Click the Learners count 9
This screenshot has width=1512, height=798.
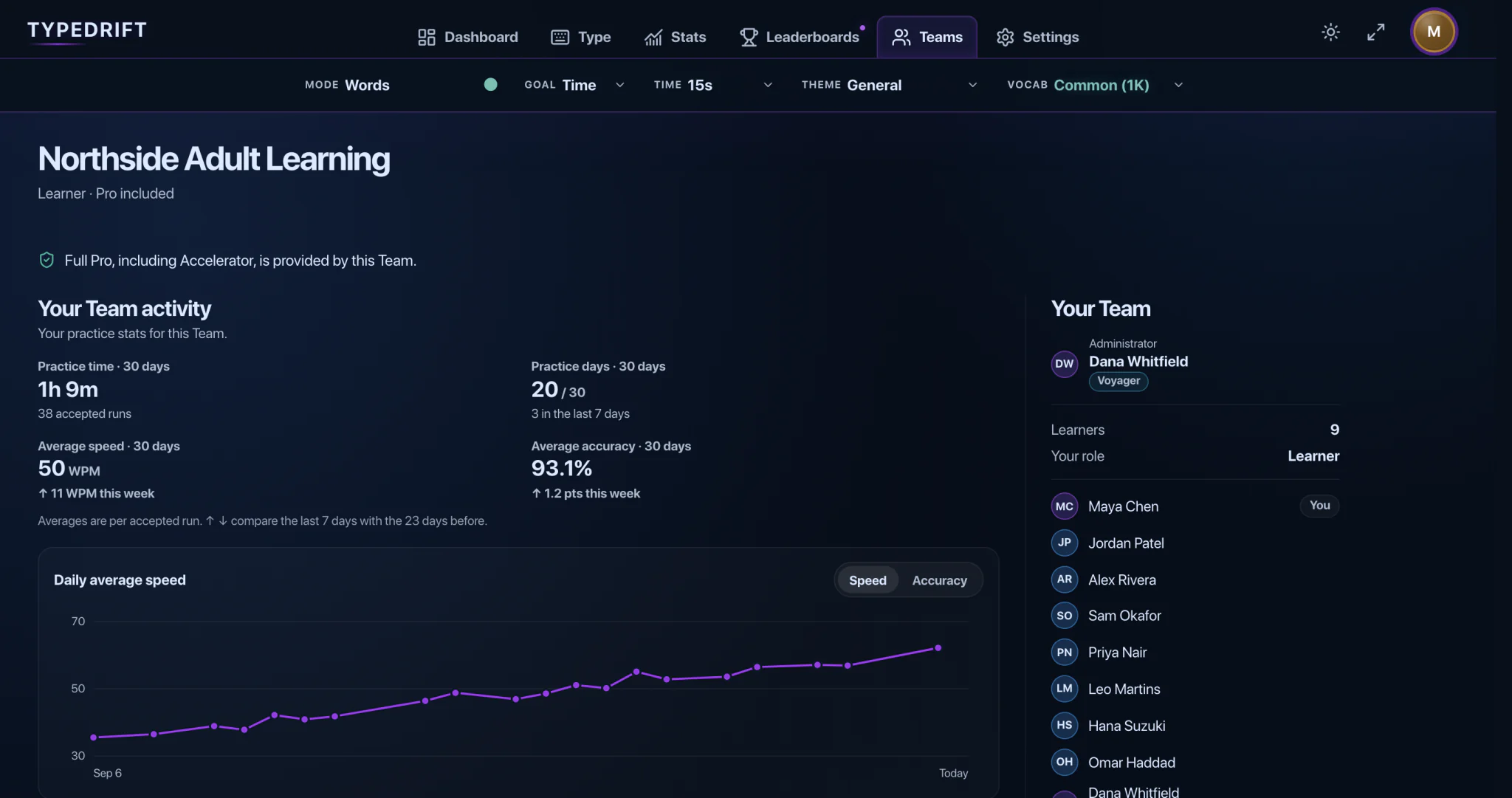1334,430
